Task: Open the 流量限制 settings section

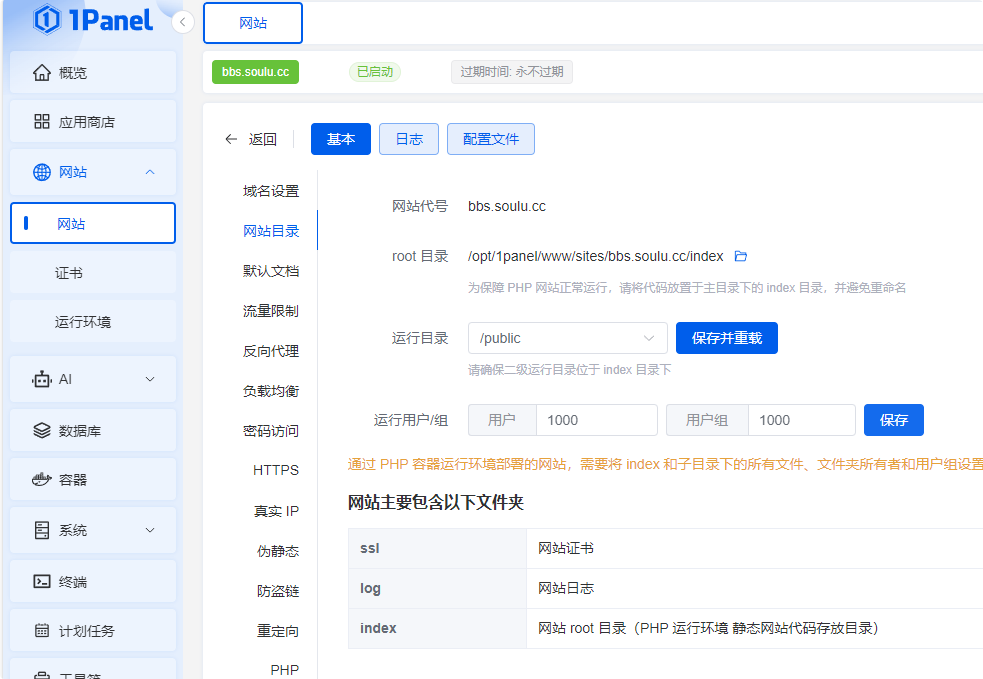Action: (x=271, y=311)
